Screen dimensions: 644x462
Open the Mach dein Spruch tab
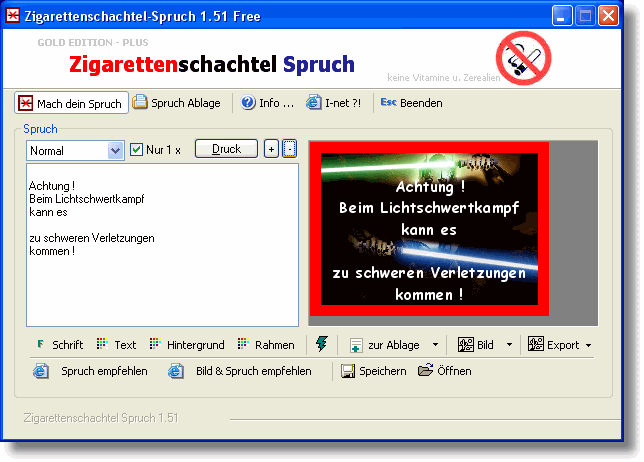tap(71, 103)
